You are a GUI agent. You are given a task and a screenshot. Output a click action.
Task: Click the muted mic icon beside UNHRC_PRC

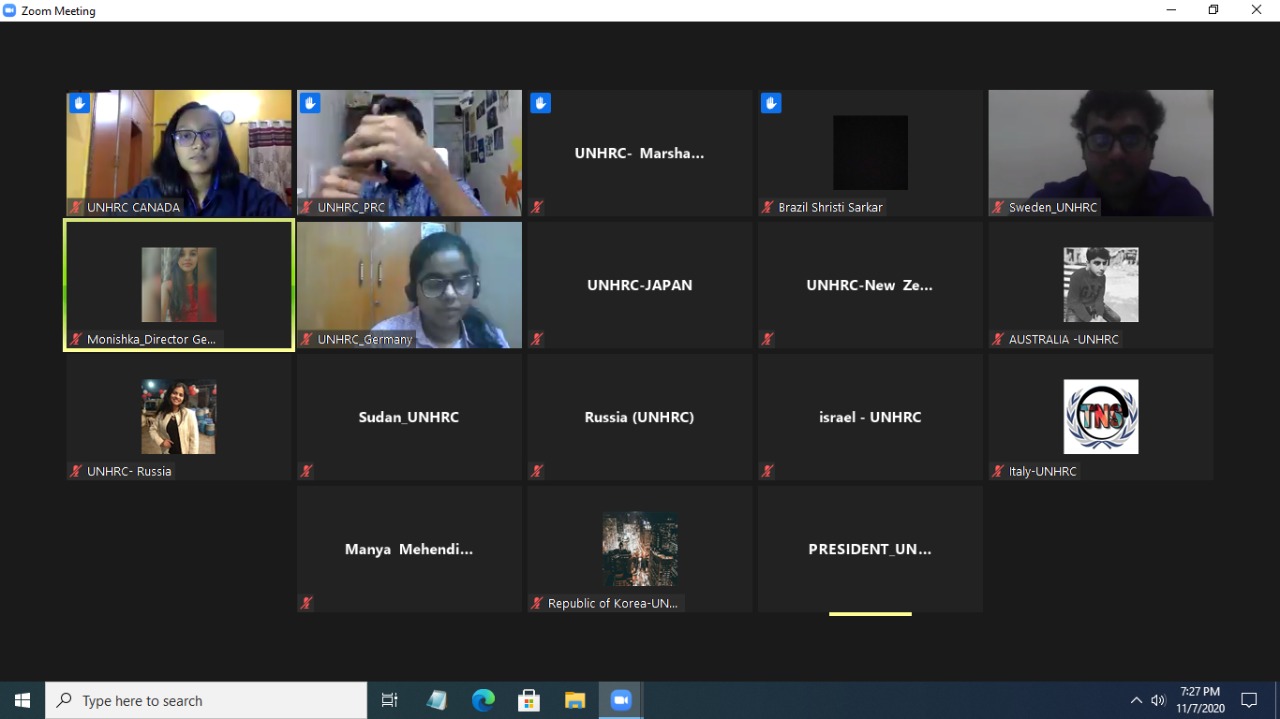point(307,207)
